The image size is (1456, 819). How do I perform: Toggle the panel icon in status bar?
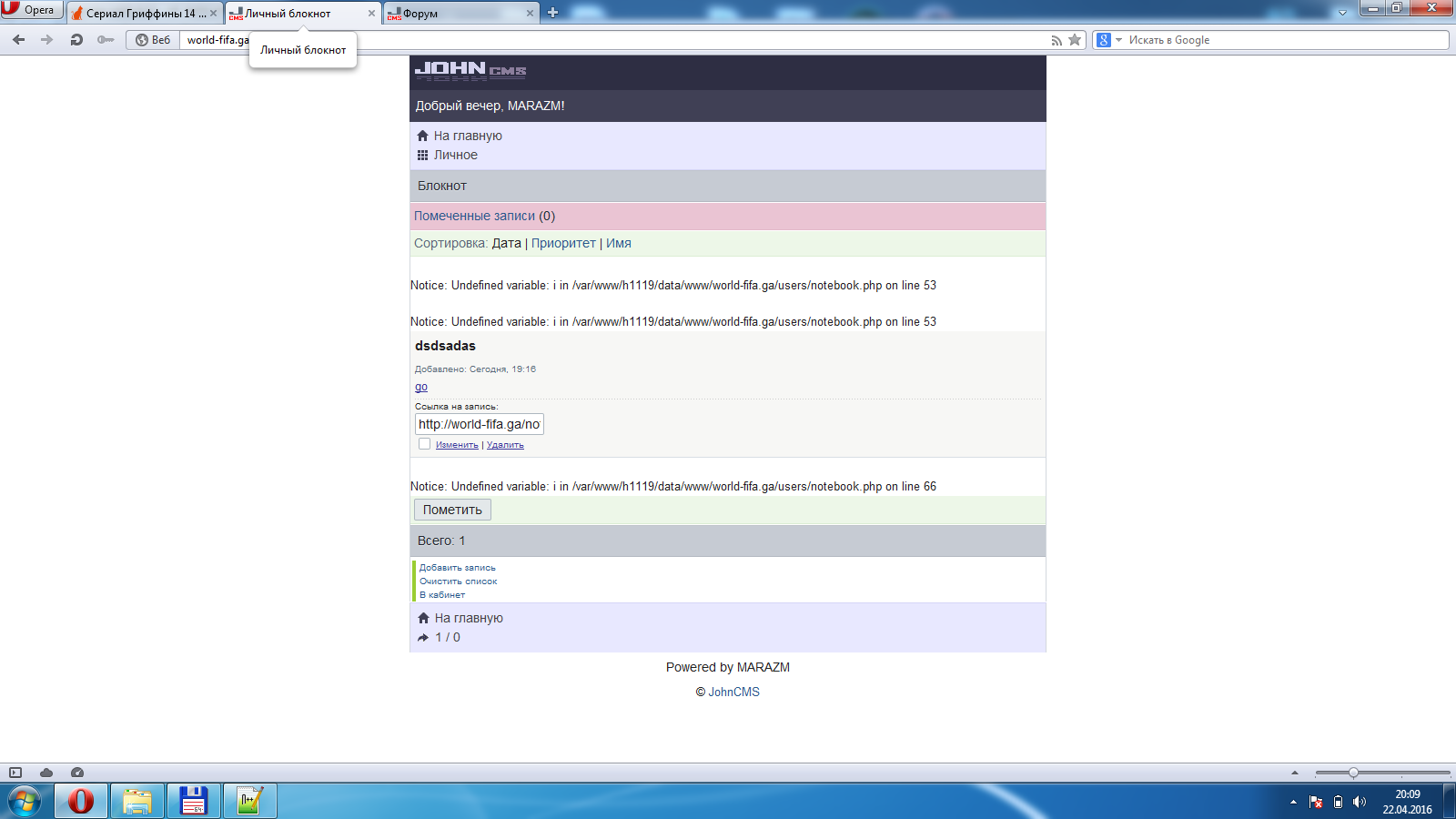15,773
